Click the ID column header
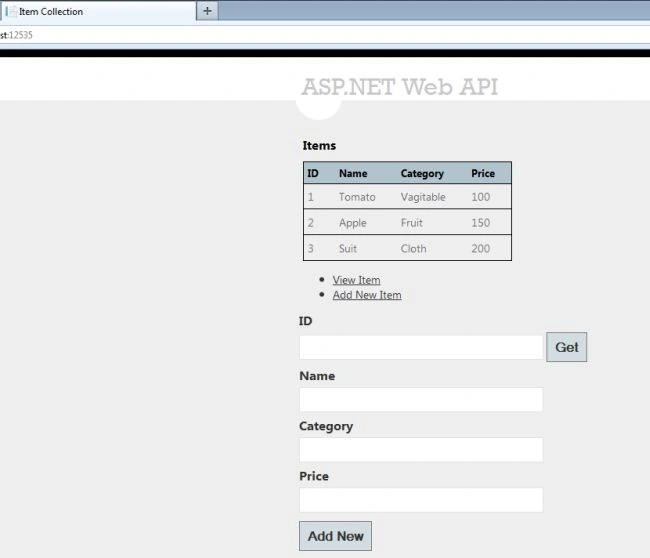The image size is (650, 558). 313,173
